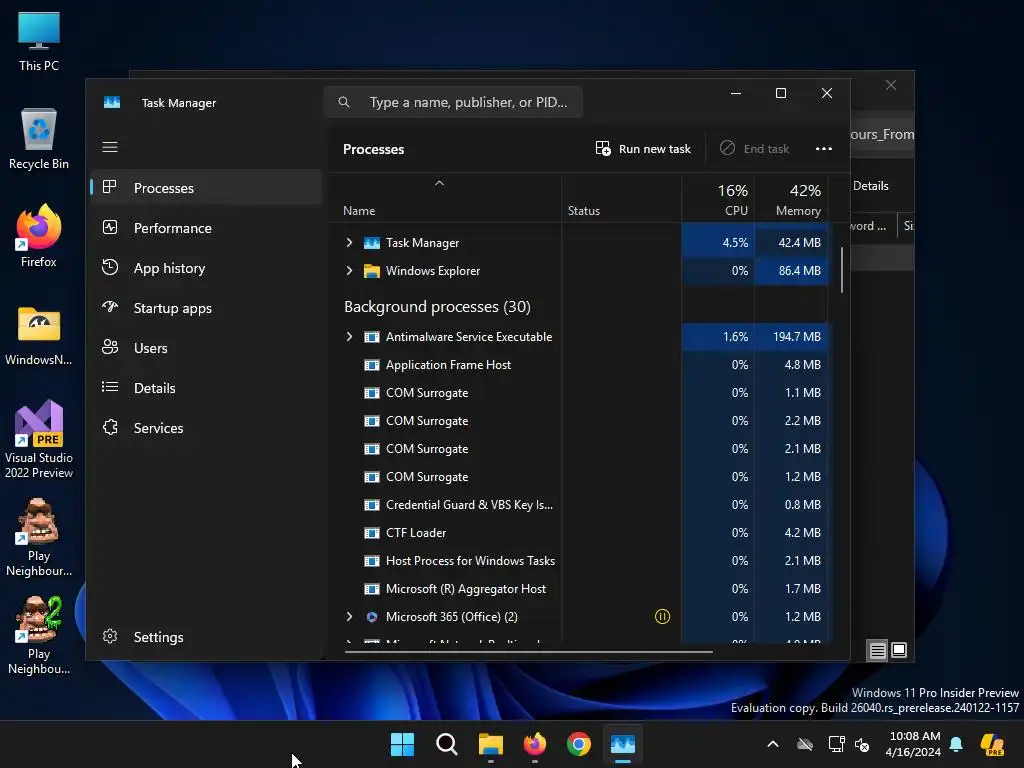
Task: Open the Windows Start button
Action: (402, 744)
